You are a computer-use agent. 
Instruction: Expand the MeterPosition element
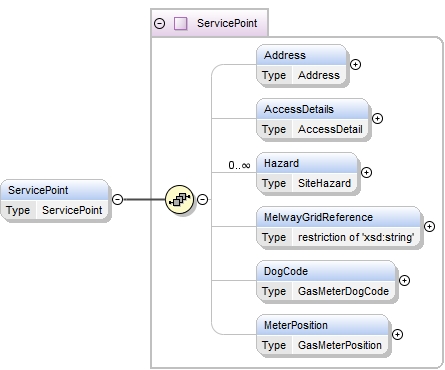click(x=397, y=334)
